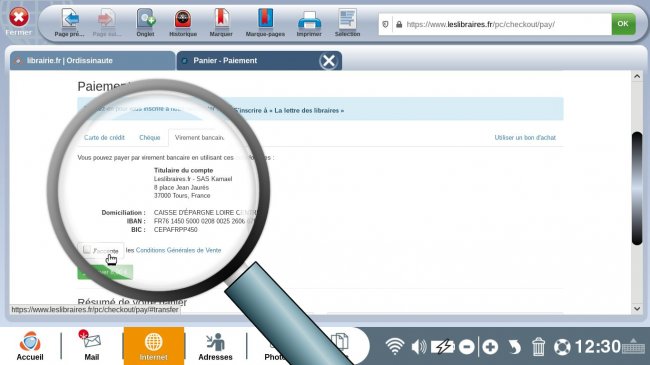The height and width of the screenshot is (365, 650).
Task: Click the Marquer bookmark icon
Action: click(x=221, y=19)
